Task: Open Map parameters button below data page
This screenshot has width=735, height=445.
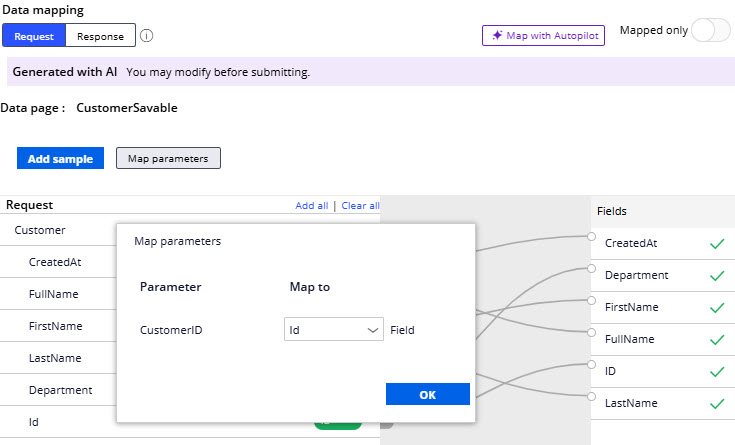Action: (x=168, y=158)
